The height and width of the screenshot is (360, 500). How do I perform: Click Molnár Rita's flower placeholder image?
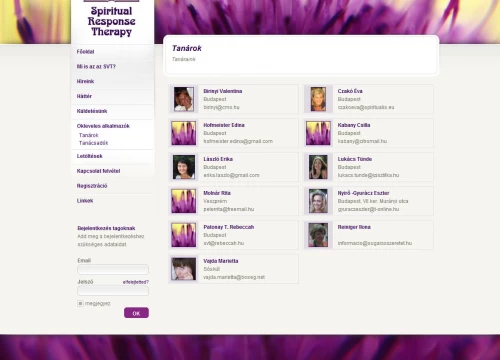tap(184, 201)
